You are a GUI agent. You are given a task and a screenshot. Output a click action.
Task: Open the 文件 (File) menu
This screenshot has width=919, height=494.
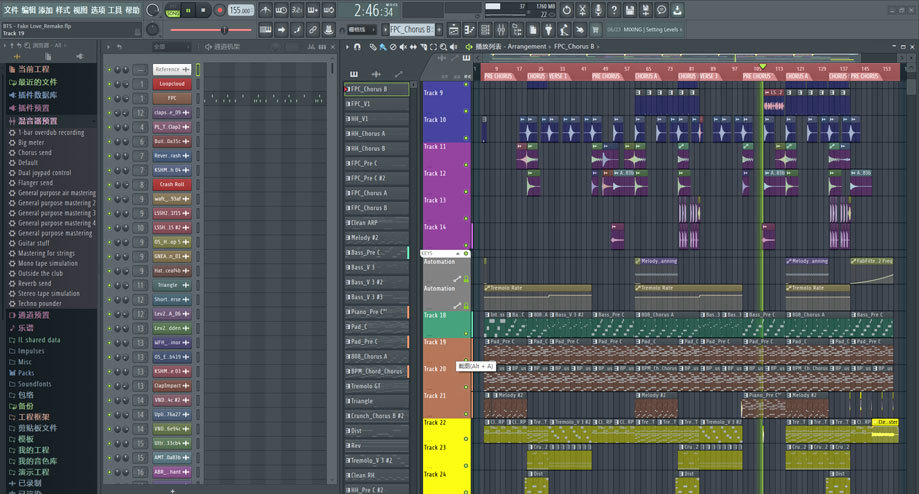click(x=11, y=10)
